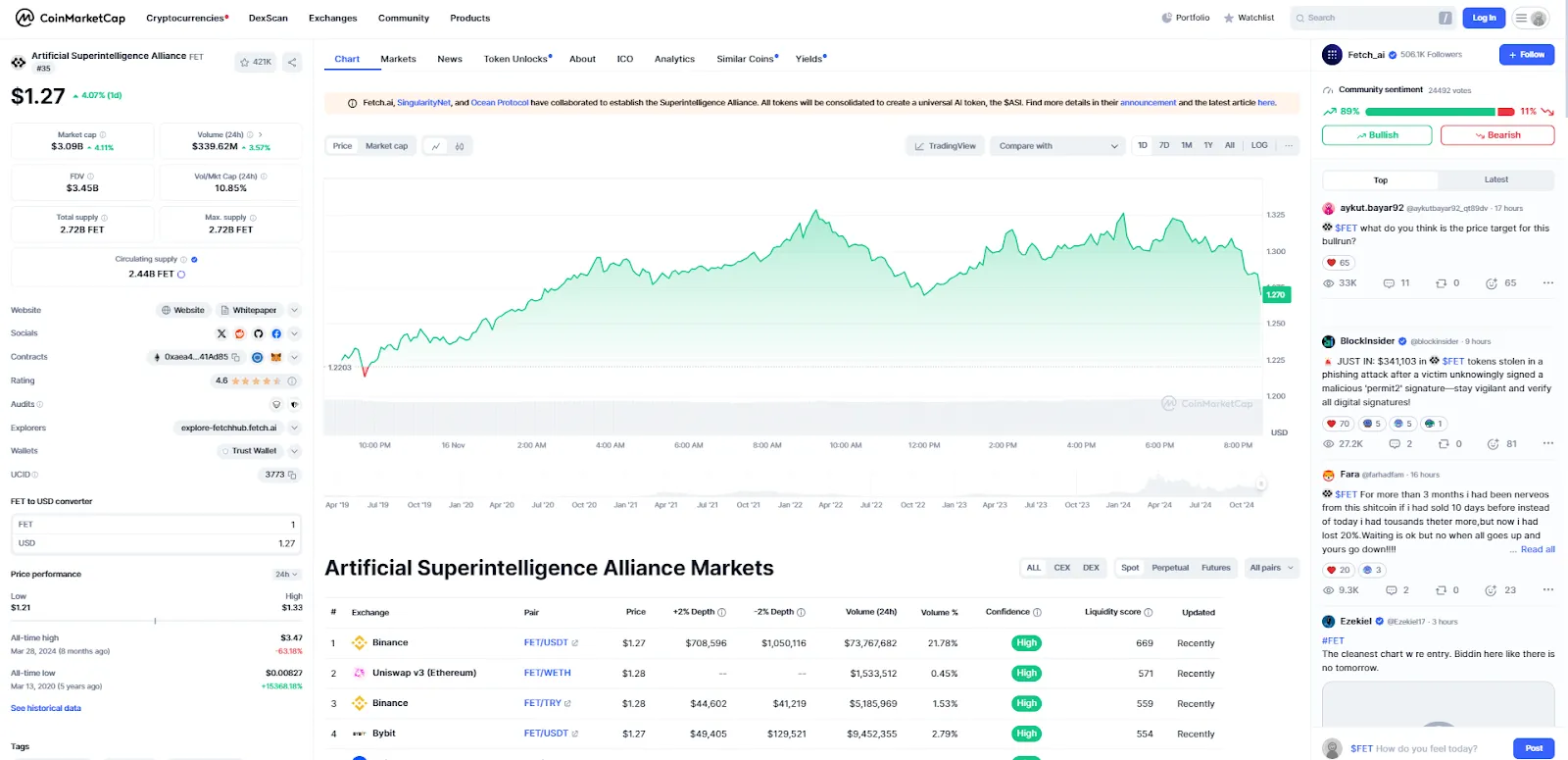Click the chart range slider handle
The width and height of the screenshot is (1568, 760).
click(1261, 483)
